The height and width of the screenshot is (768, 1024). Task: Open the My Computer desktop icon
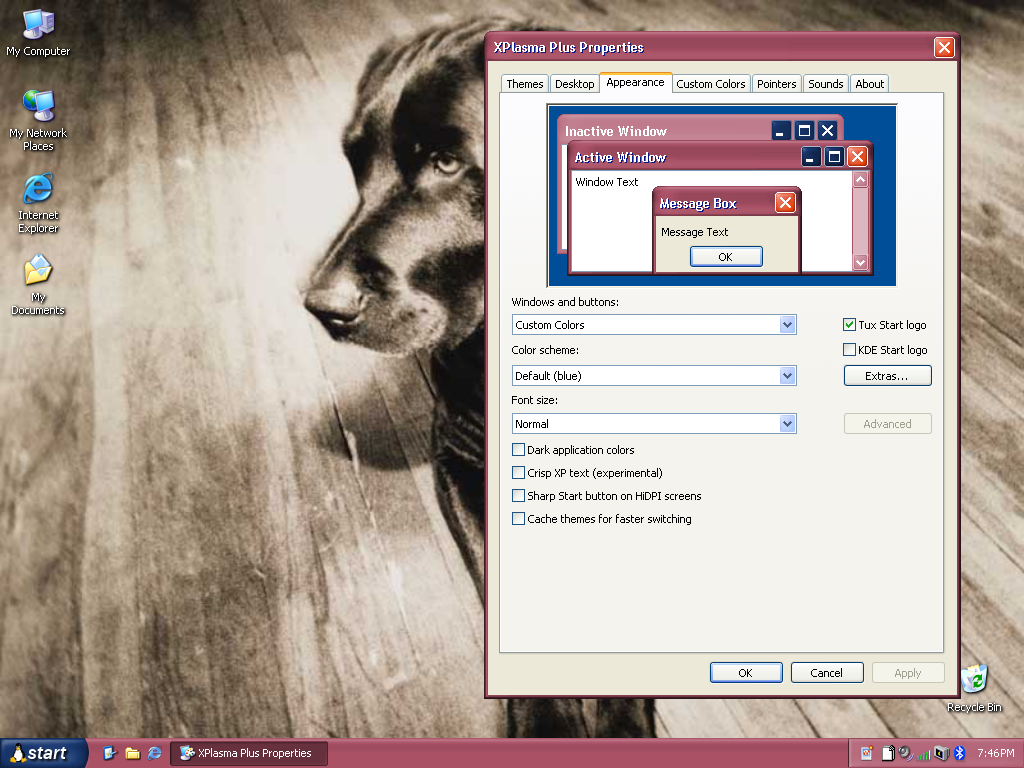38,33
